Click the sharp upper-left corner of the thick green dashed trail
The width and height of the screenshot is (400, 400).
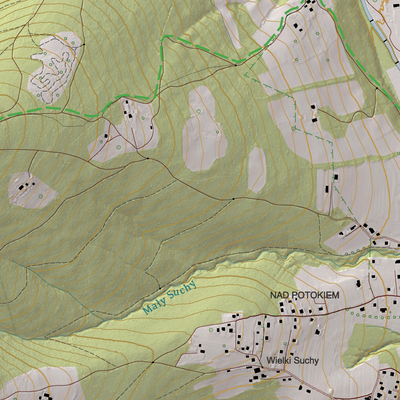click(163, 37)
